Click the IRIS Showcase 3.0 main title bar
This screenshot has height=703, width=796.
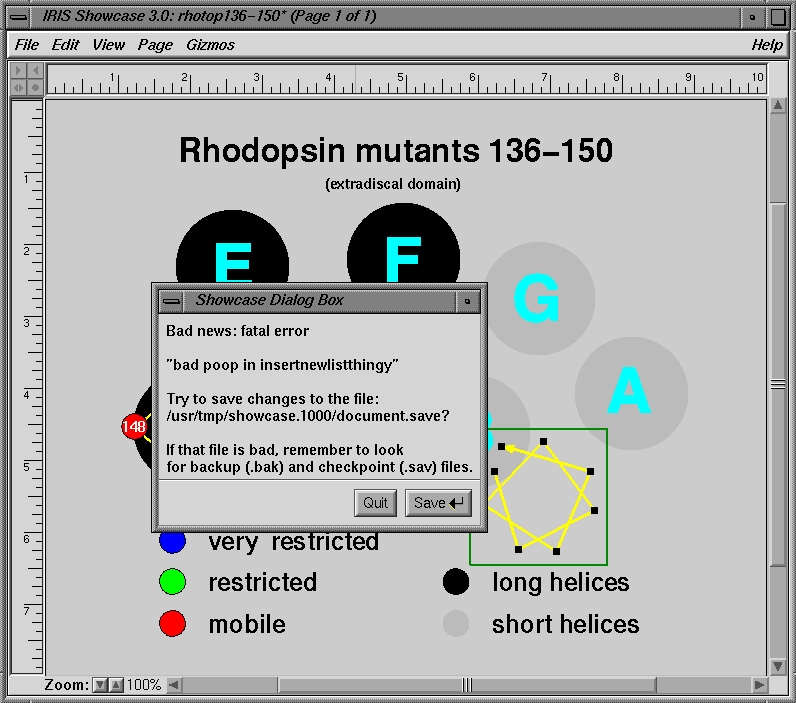(385, 17)
